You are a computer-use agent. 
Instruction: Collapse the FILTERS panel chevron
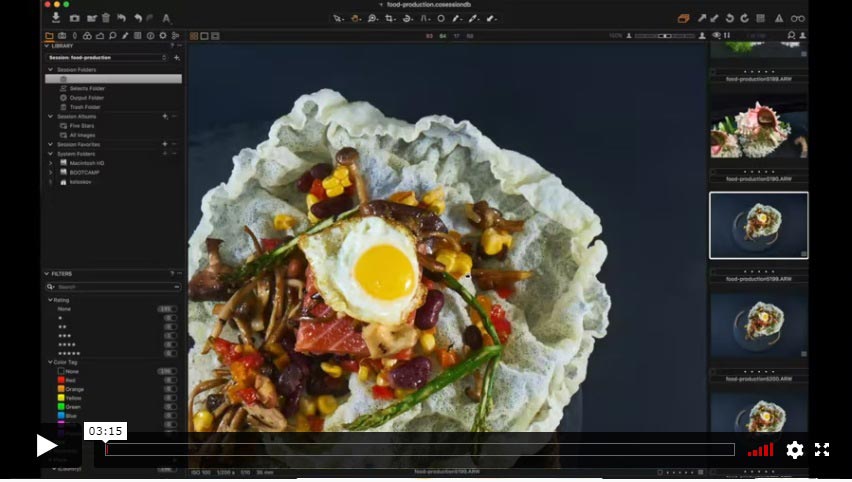[x=47, y=274]
